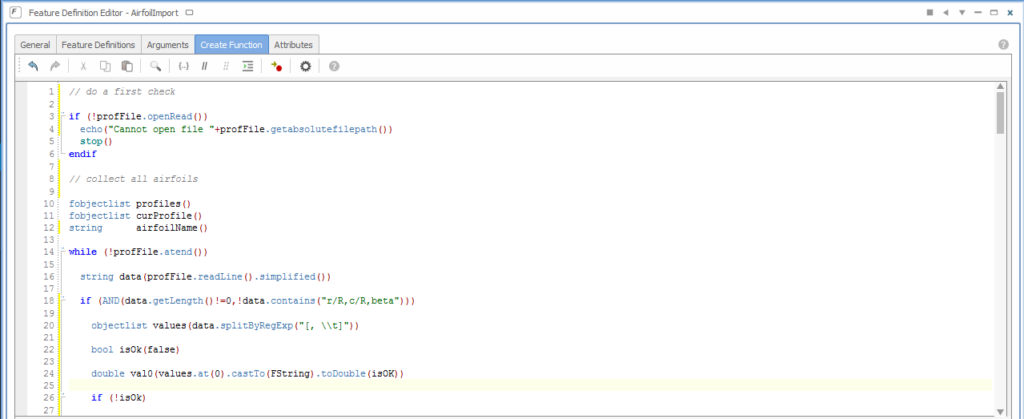Click the copy icon in the toolbar
Viewport: 1024px width, 419px height.
[105, 66]
